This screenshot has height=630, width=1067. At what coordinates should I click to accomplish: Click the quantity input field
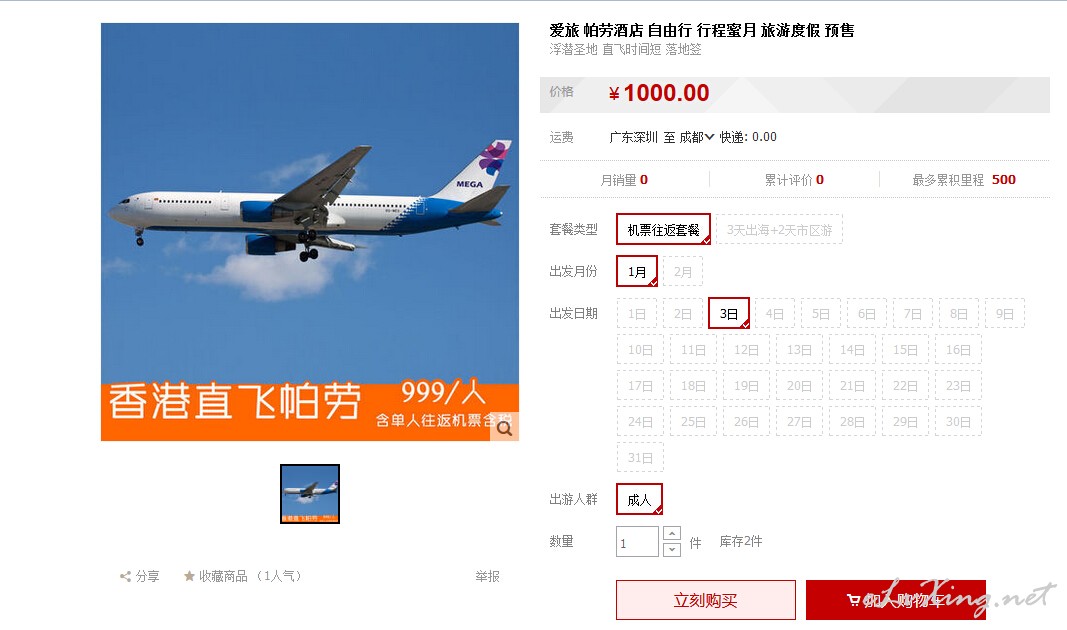[x=637, y=542]
